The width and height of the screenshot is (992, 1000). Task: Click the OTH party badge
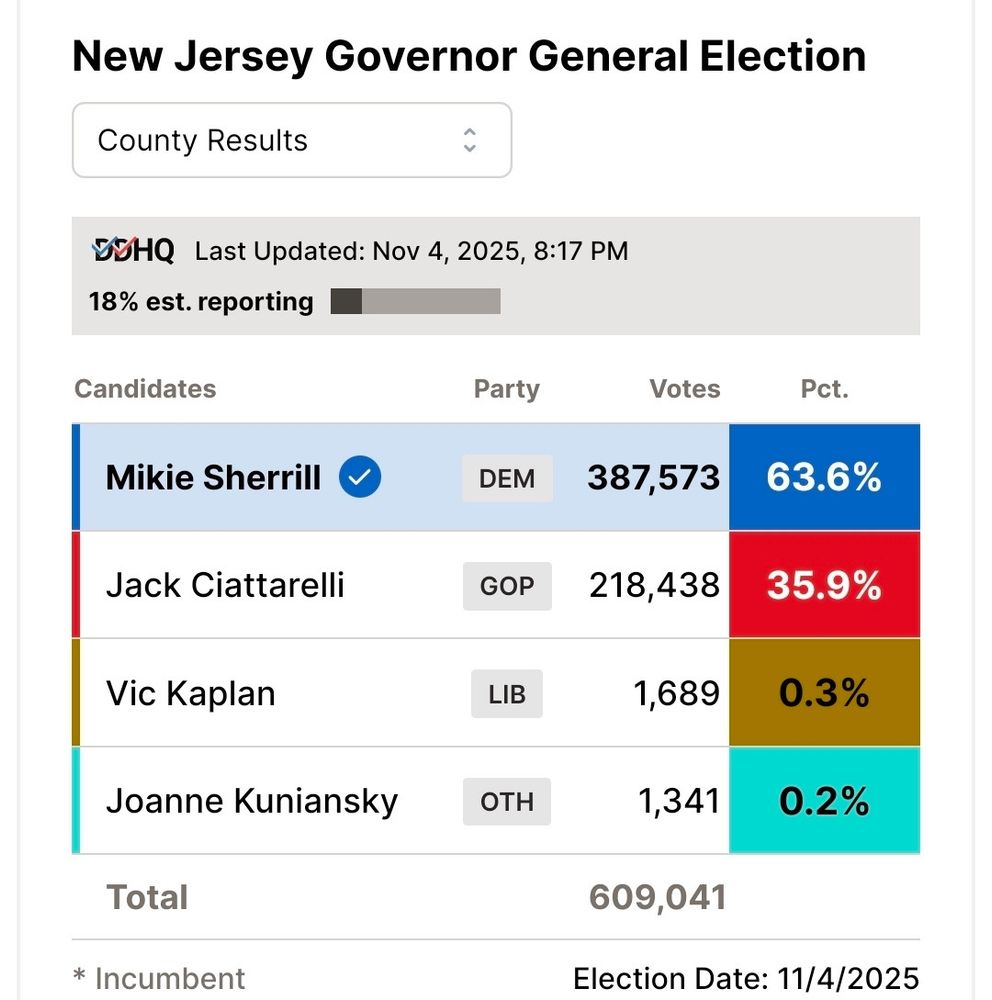(x=507, y=801)
